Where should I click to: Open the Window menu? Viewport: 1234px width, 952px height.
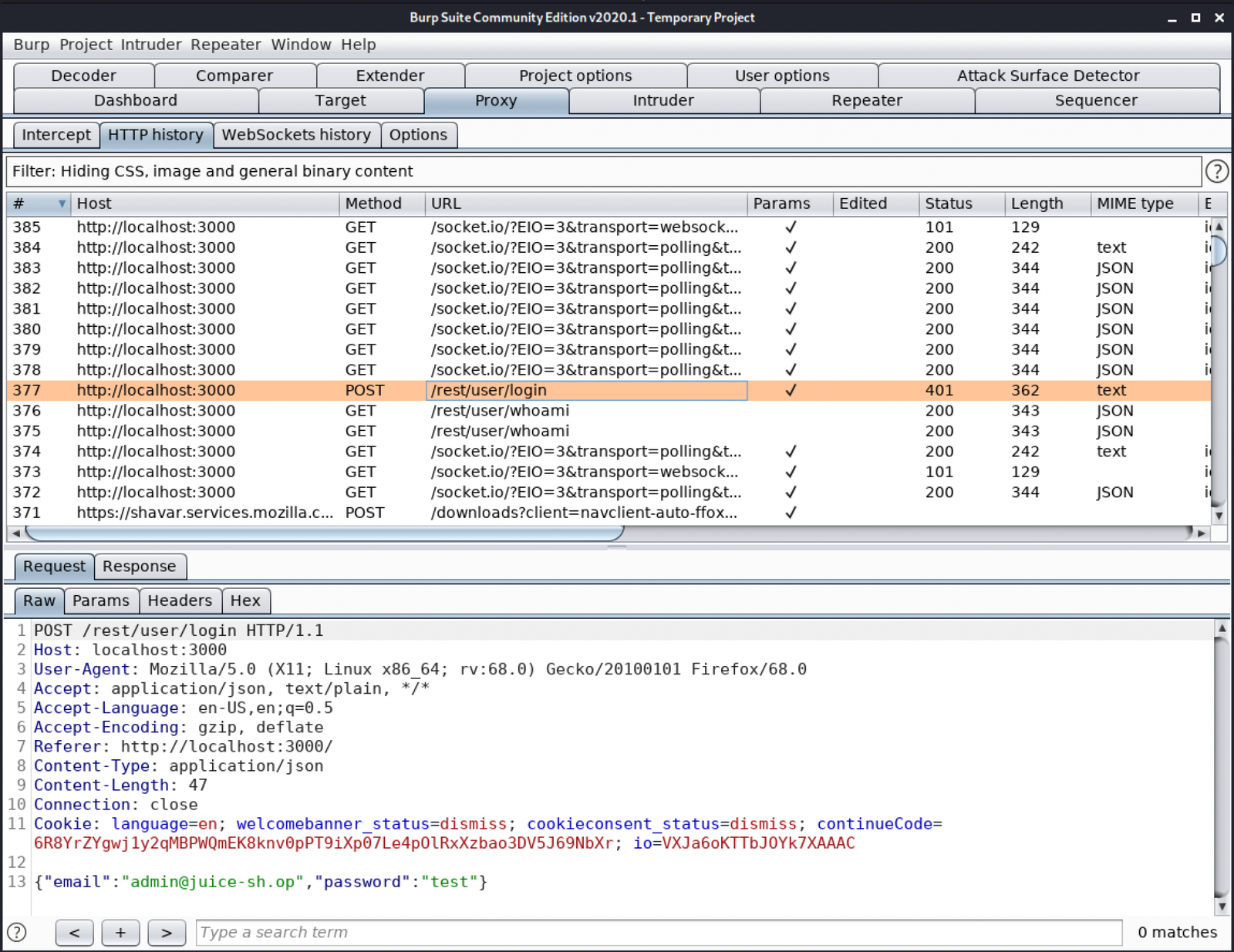[301, 45]
